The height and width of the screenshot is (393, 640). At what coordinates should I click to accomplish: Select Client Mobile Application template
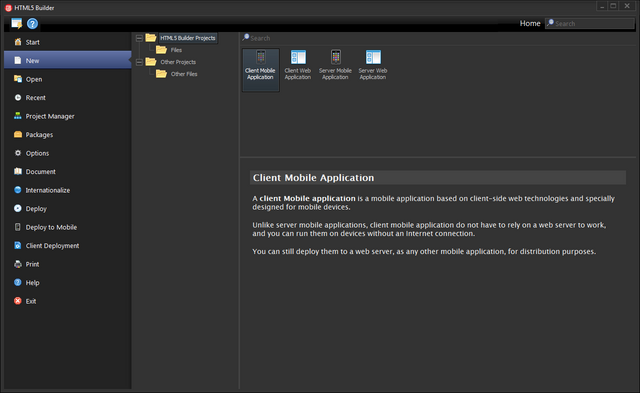(260, 70)
